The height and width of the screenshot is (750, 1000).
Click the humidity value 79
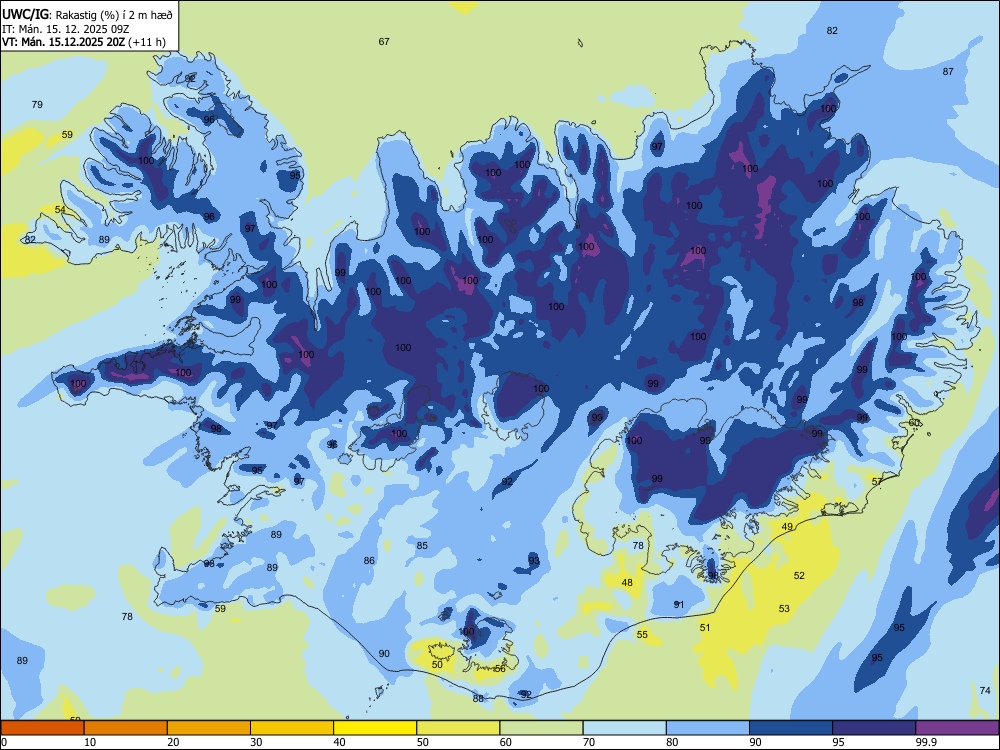click(x=37, y=104)
